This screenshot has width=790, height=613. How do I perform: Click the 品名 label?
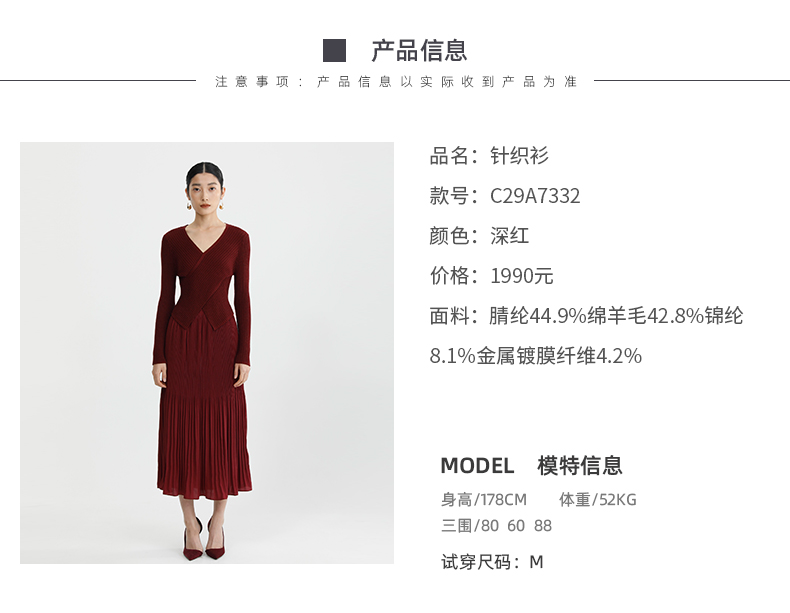coord(449,156)
